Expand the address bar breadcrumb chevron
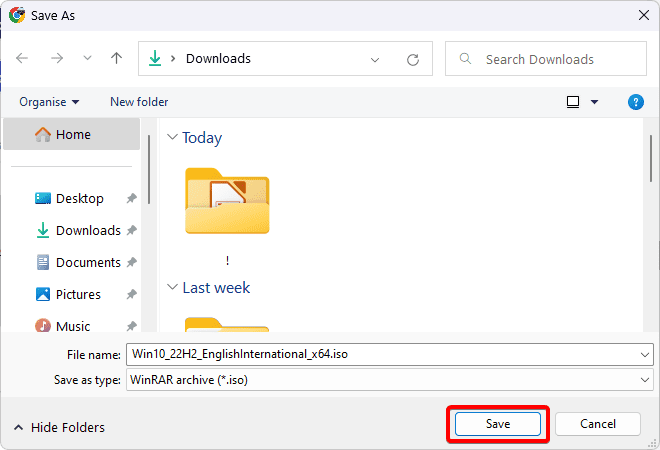This screenshot has height=450, width=660. coord(173,59)
